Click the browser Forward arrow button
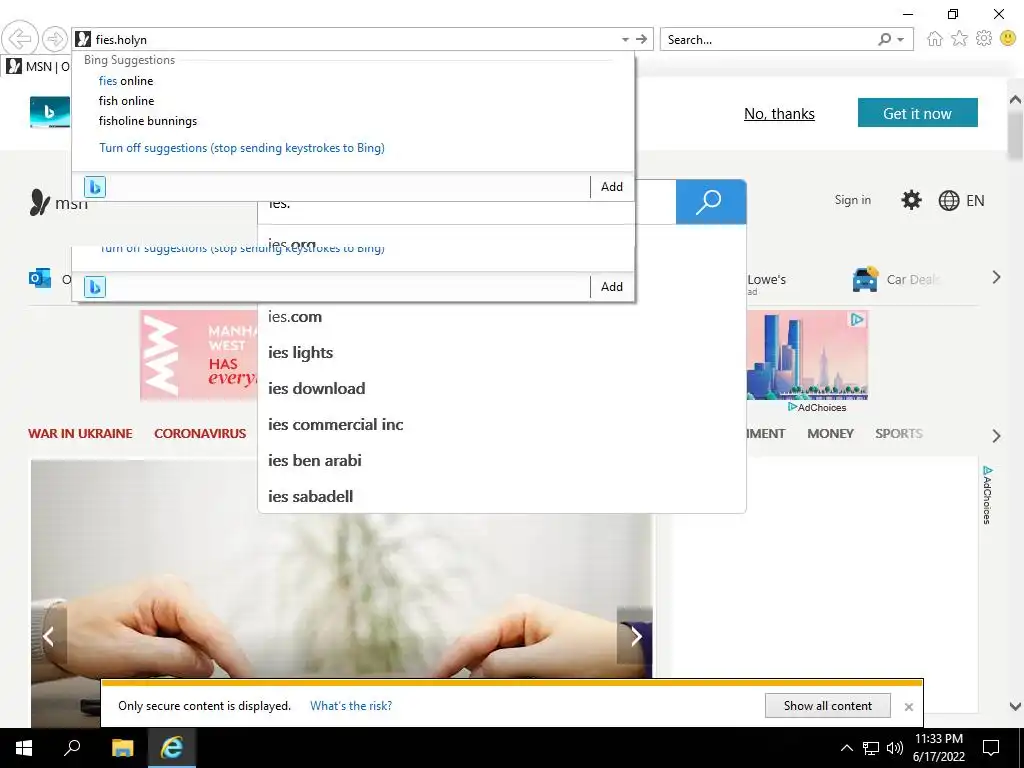 click(x=55, y=39)
